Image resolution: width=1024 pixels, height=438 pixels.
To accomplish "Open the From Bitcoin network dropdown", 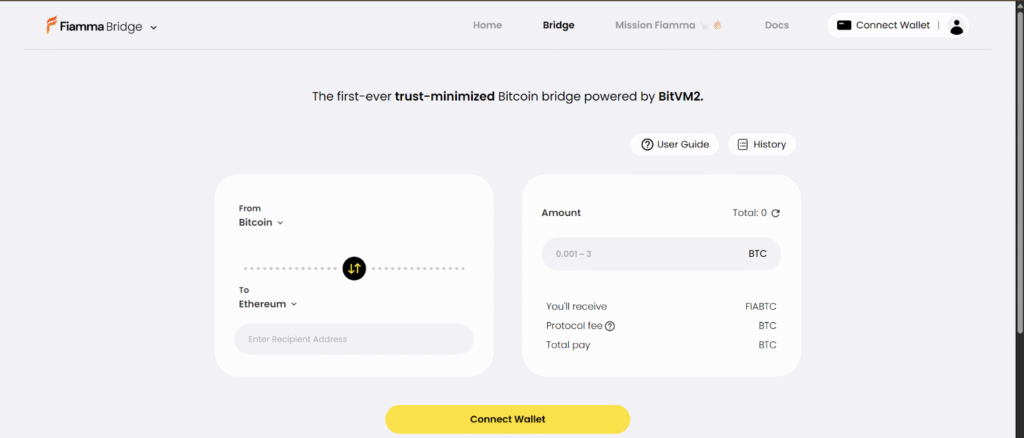I will (x=262, y=223).
